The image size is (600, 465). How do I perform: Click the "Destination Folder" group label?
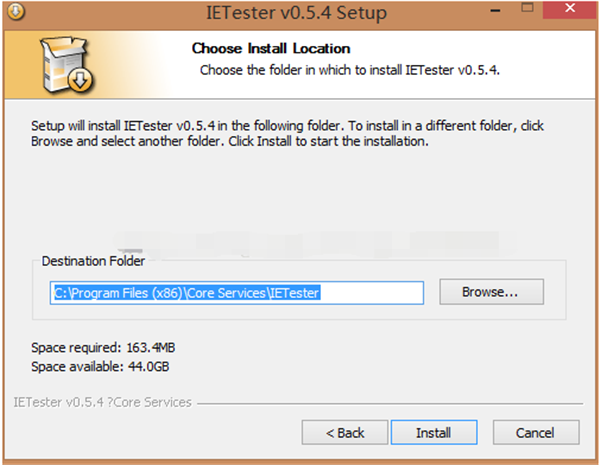(93, 261)
